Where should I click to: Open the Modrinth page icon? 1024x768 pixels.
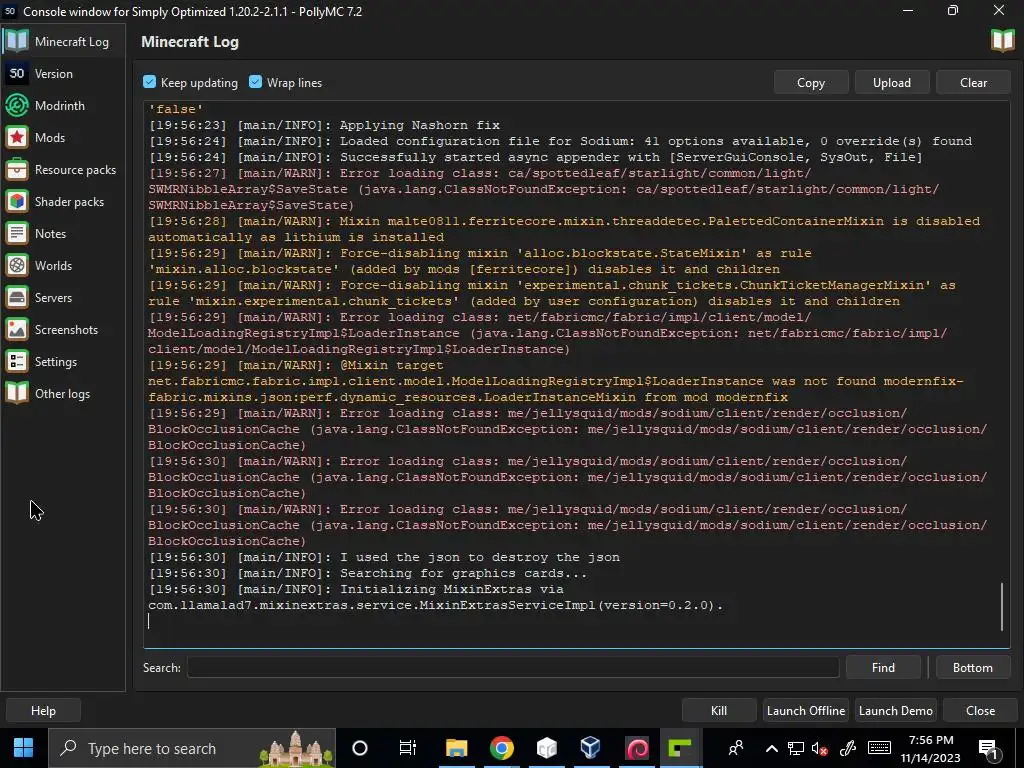click(17, 105)
